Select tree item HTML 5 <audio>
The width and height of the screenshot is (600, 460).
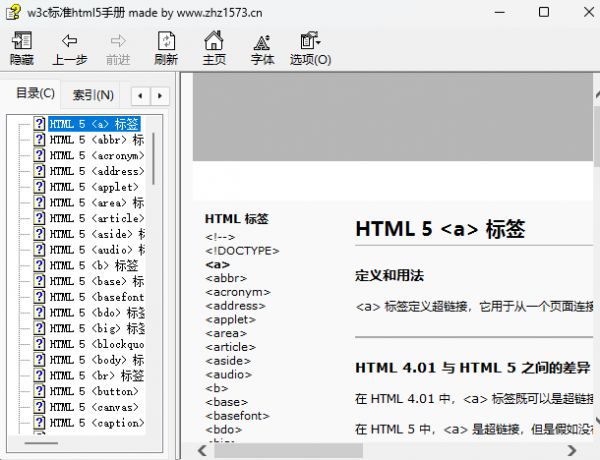click(97, 250)
